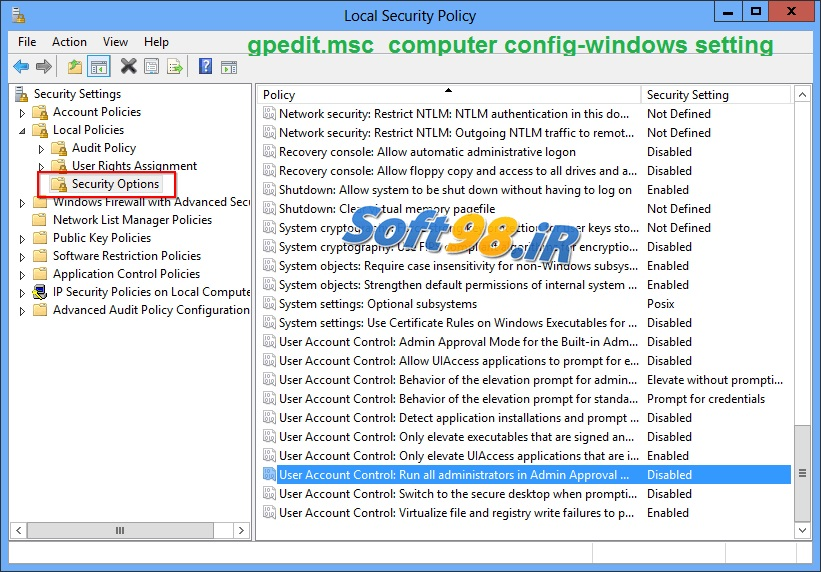Viewport: 821px width, 572px height.
Task: Toggle Show/Hide Console Tree toolbar icon
Action: (x=99, y=67)
